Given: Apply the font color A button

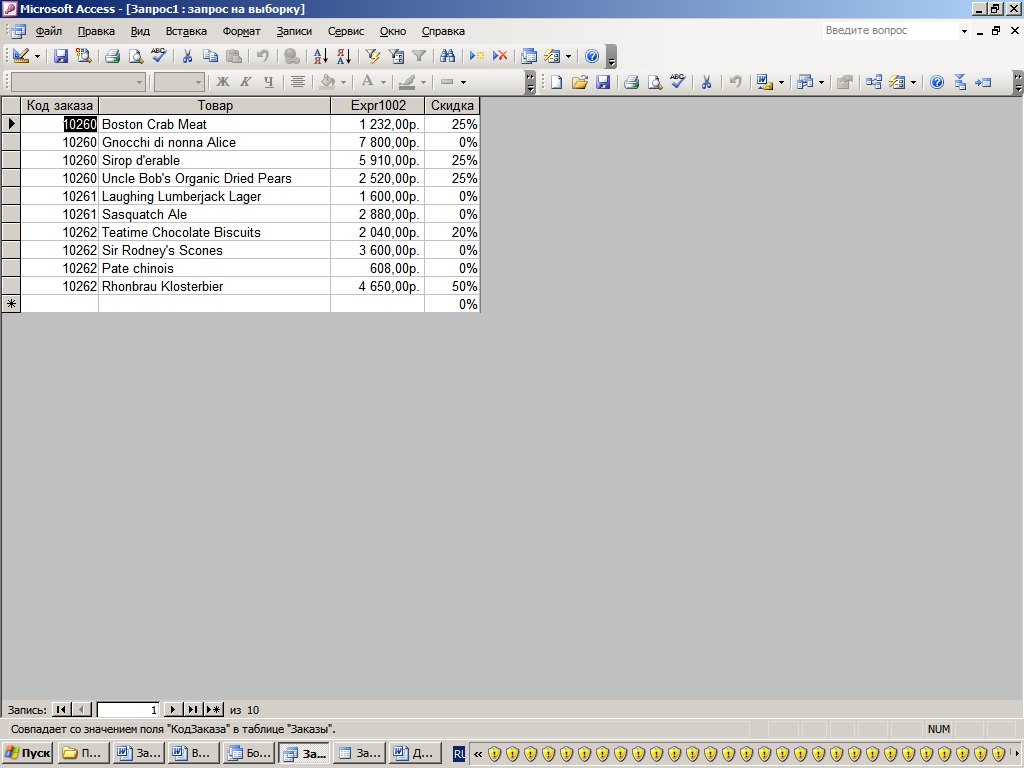Looking at the screenshot, I should pyautogui.click(x=368, y=82).
